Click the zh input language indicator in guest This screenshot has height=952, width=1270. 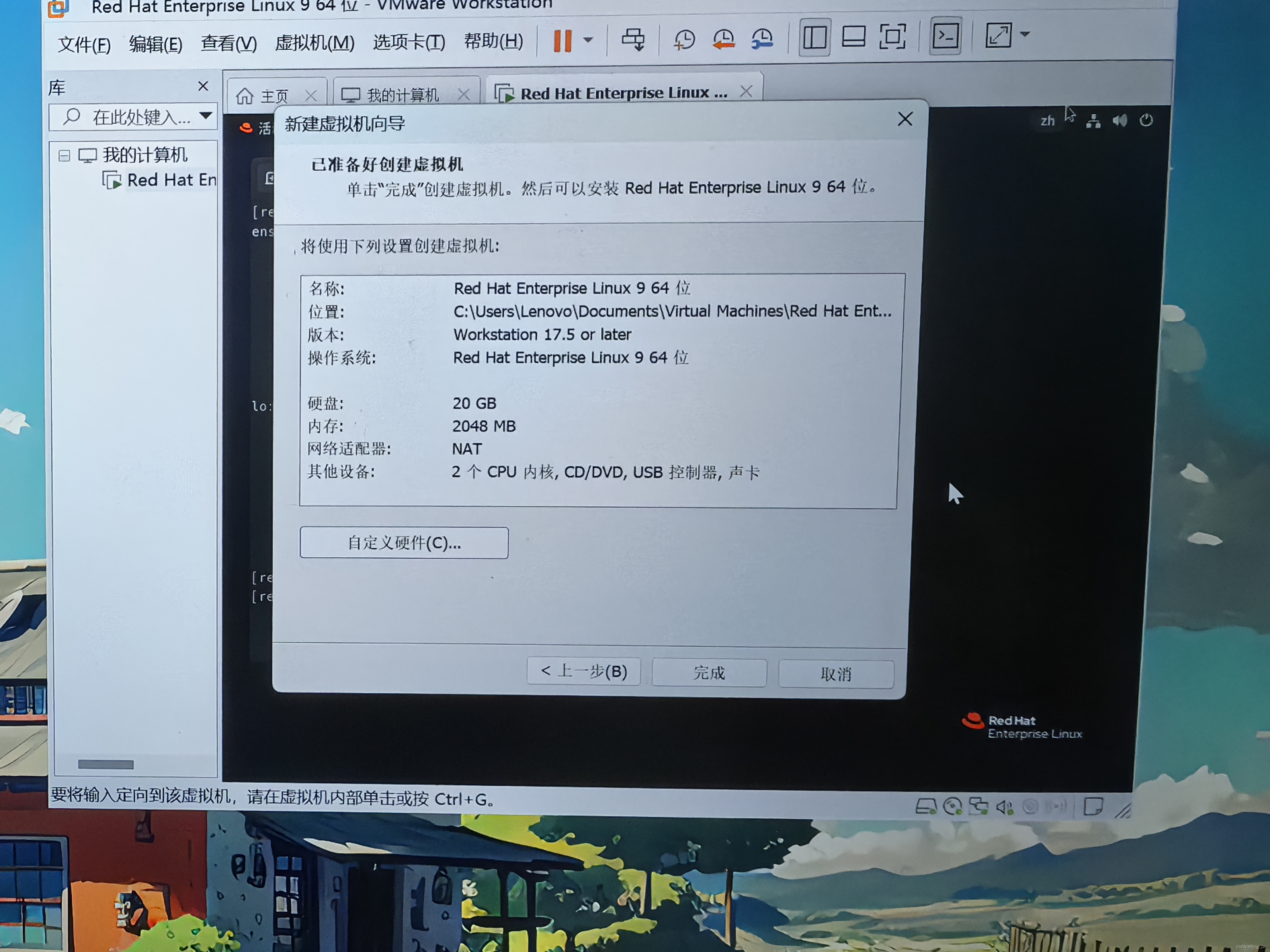1047,121
